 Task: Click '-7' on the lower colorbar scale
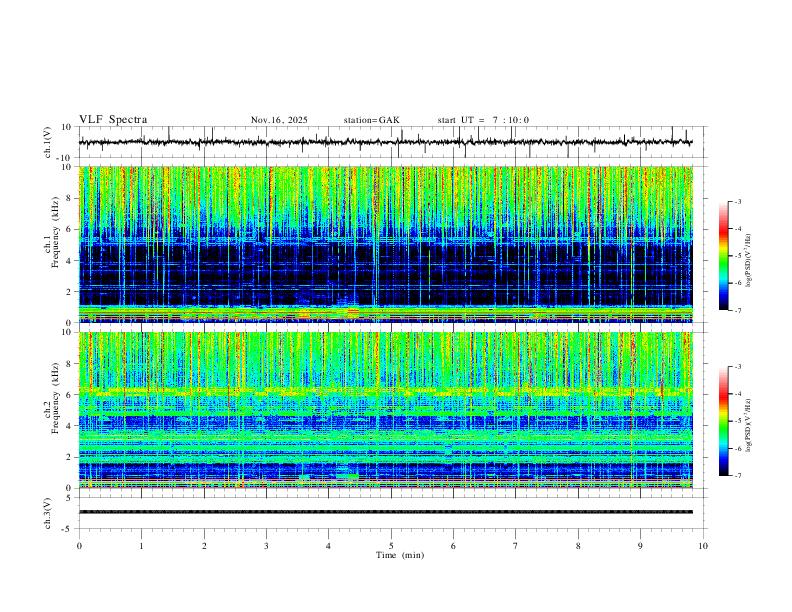pos(737,476)
